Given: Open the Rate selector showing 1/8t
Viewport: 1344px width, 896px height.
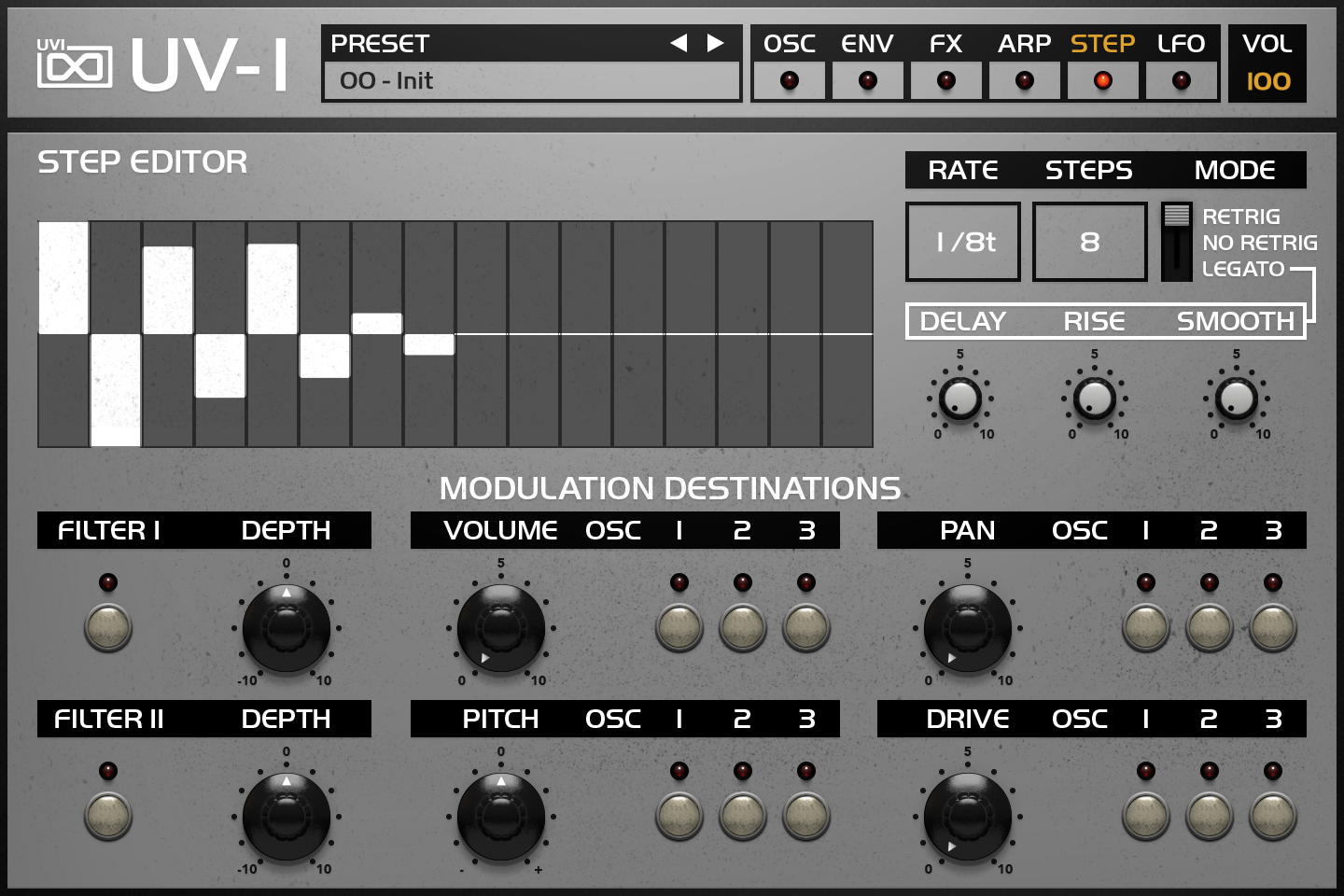Looking at the screenshot, I should (x=963, y=242).
